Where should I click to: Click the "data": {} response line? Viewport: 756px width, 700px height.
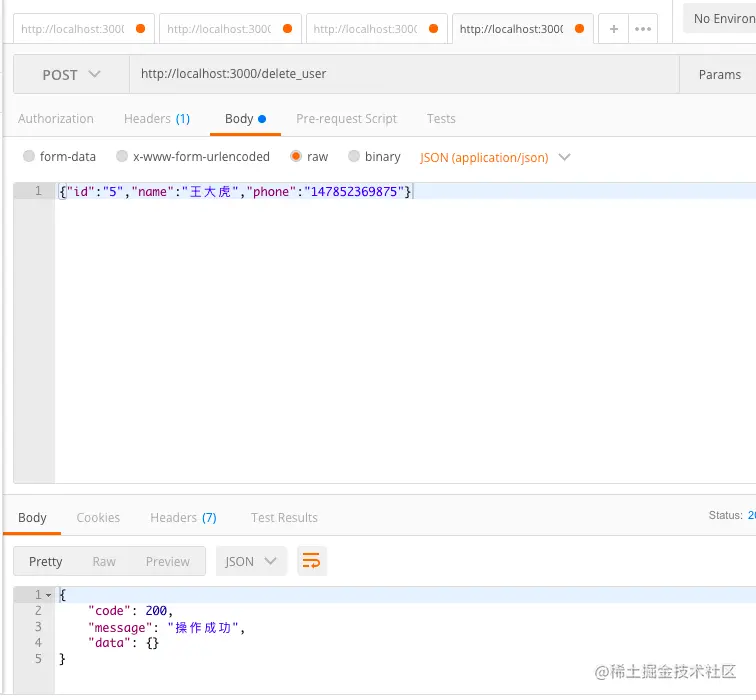123,643
